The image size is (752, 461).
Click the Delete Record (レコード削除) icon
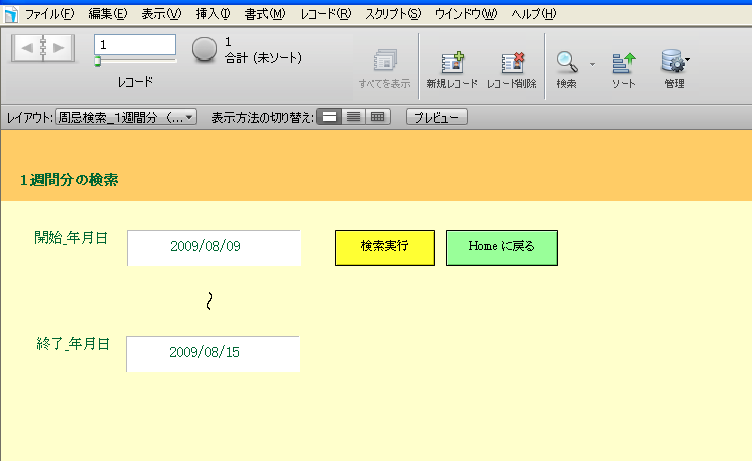[x=512, y=62]
